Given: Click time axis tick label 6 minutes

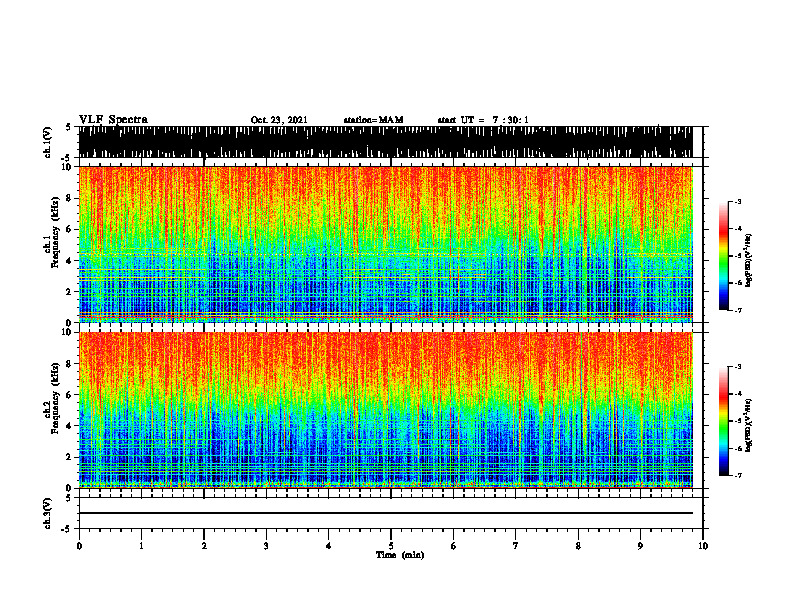Looking at the screenshot, I should pyautogui.click(x=454, y=546).
